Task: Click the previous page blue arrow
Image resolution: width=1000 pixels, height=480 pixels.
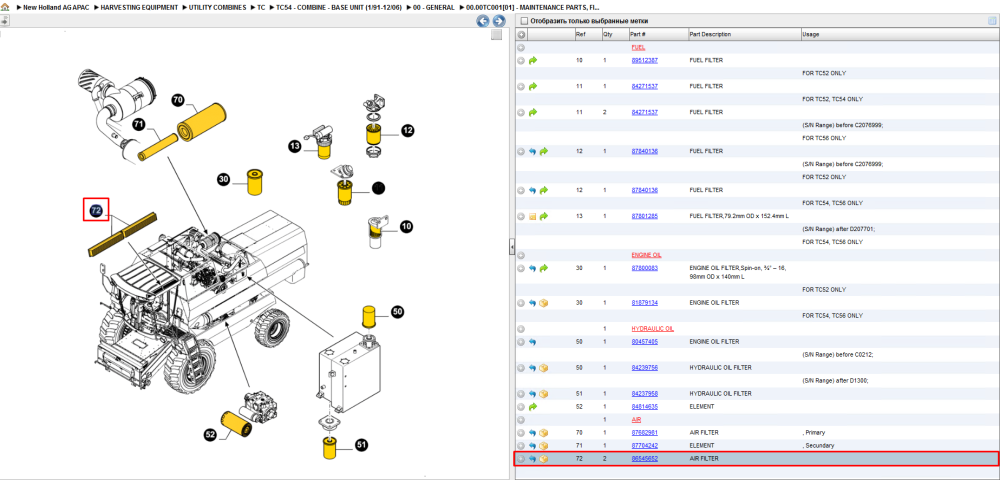Action: 483,21
